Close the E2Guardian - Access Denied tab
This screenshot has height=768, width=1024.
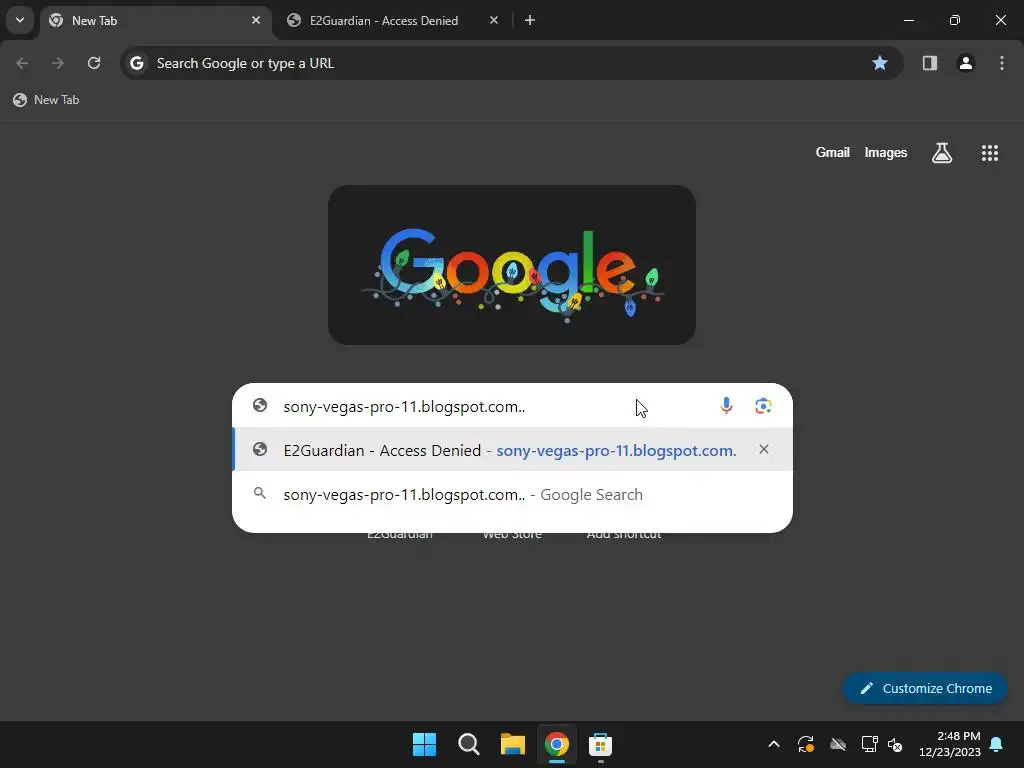tap(494, 20)
